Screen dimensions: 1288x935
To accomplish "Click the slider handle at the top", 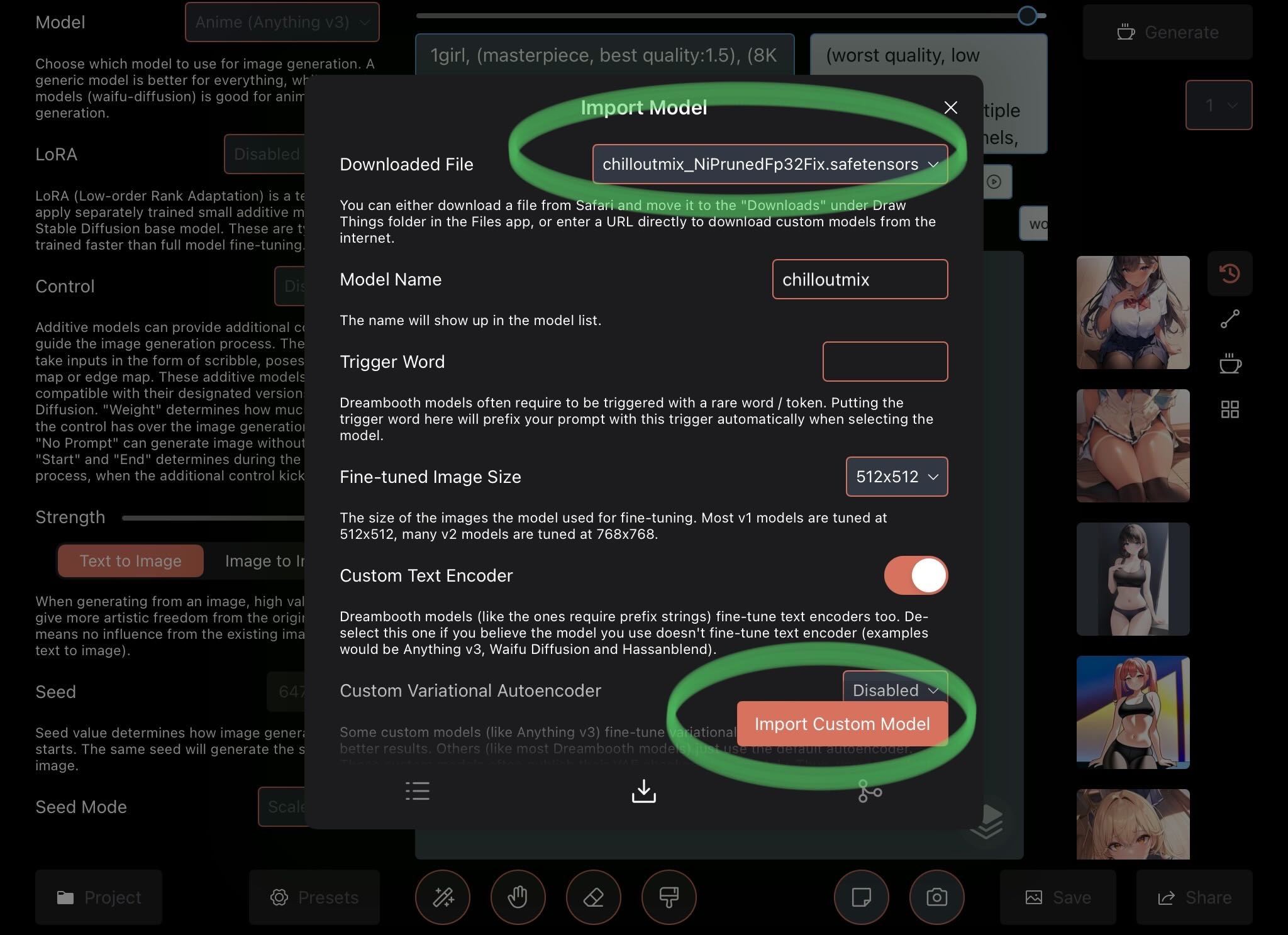I will pos(1027,16).
